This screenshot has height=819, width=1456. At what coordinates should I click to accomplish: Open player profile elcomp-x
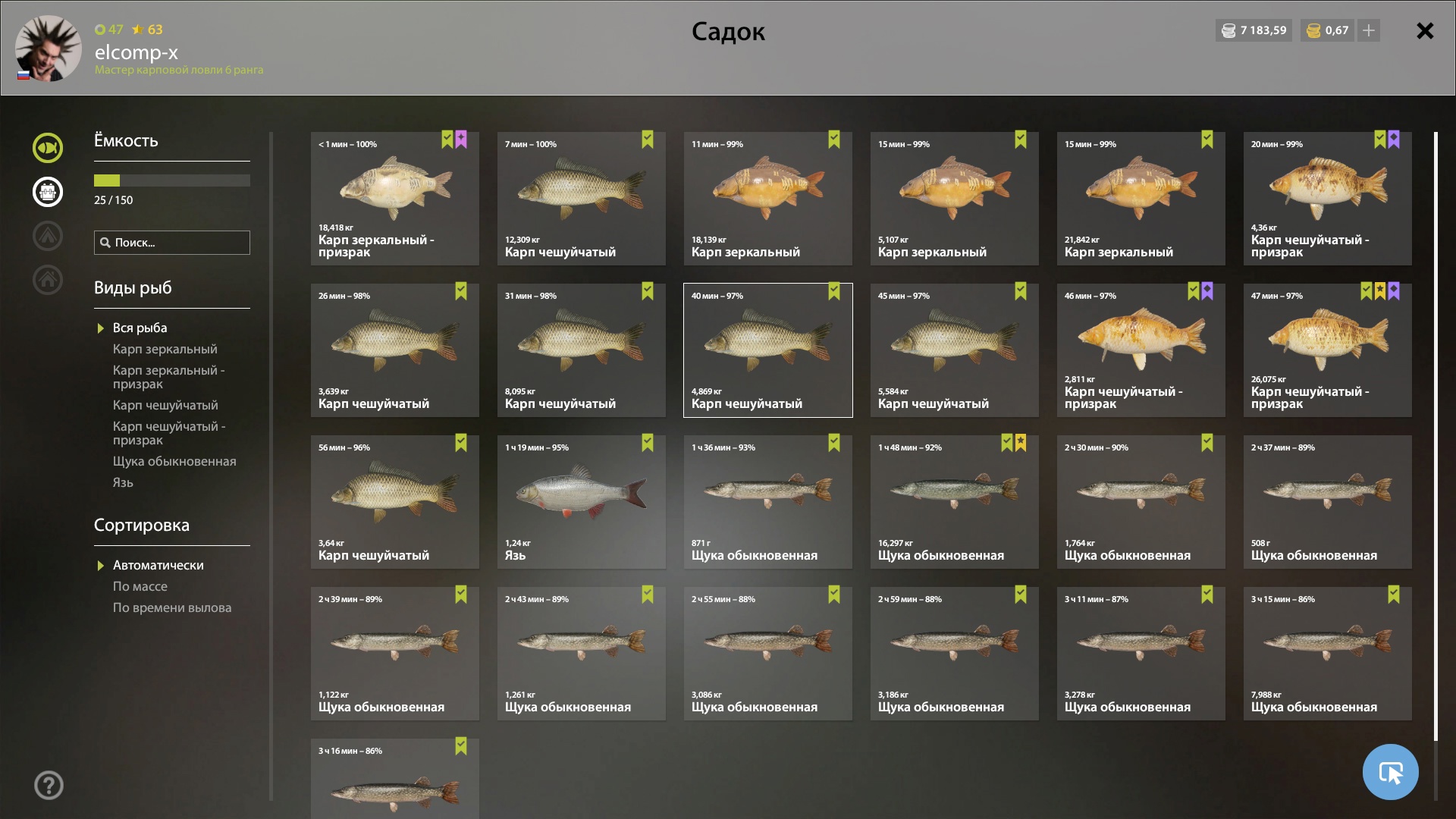click(136, 52)
